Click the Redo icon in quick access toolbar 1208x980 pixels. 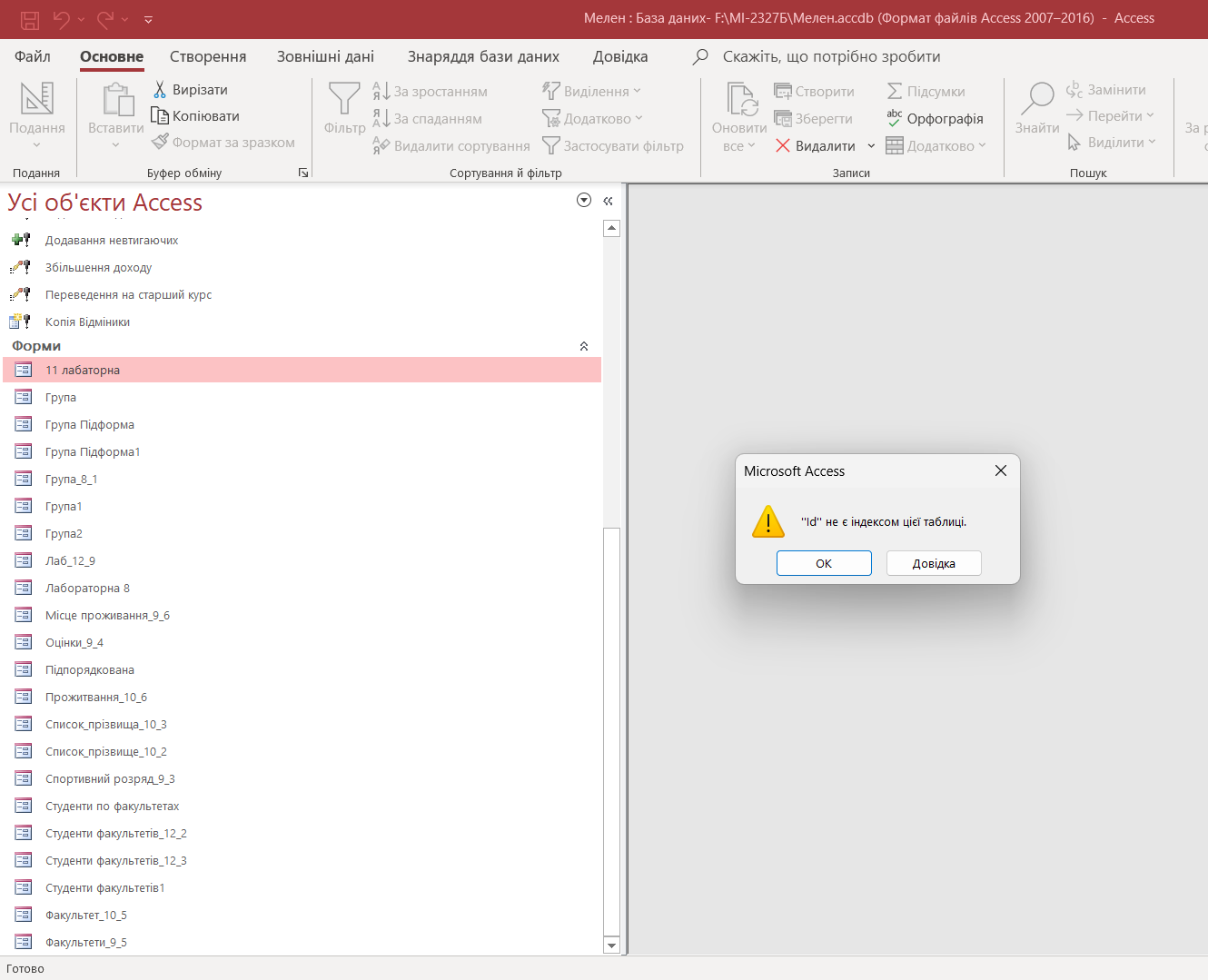(105, 19)
